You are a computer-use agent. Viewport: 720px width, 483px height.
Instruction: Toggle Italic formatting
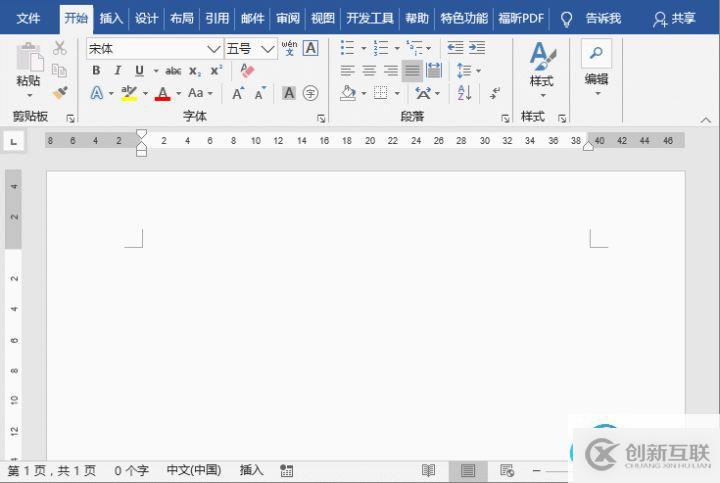[117, 71]
